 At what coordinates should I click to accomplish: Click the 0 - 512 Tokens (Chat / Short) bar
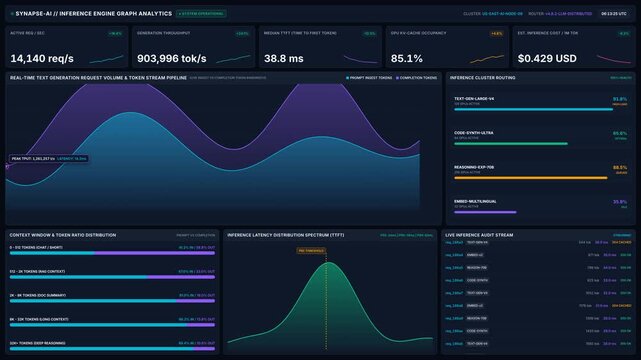point(112,253)
